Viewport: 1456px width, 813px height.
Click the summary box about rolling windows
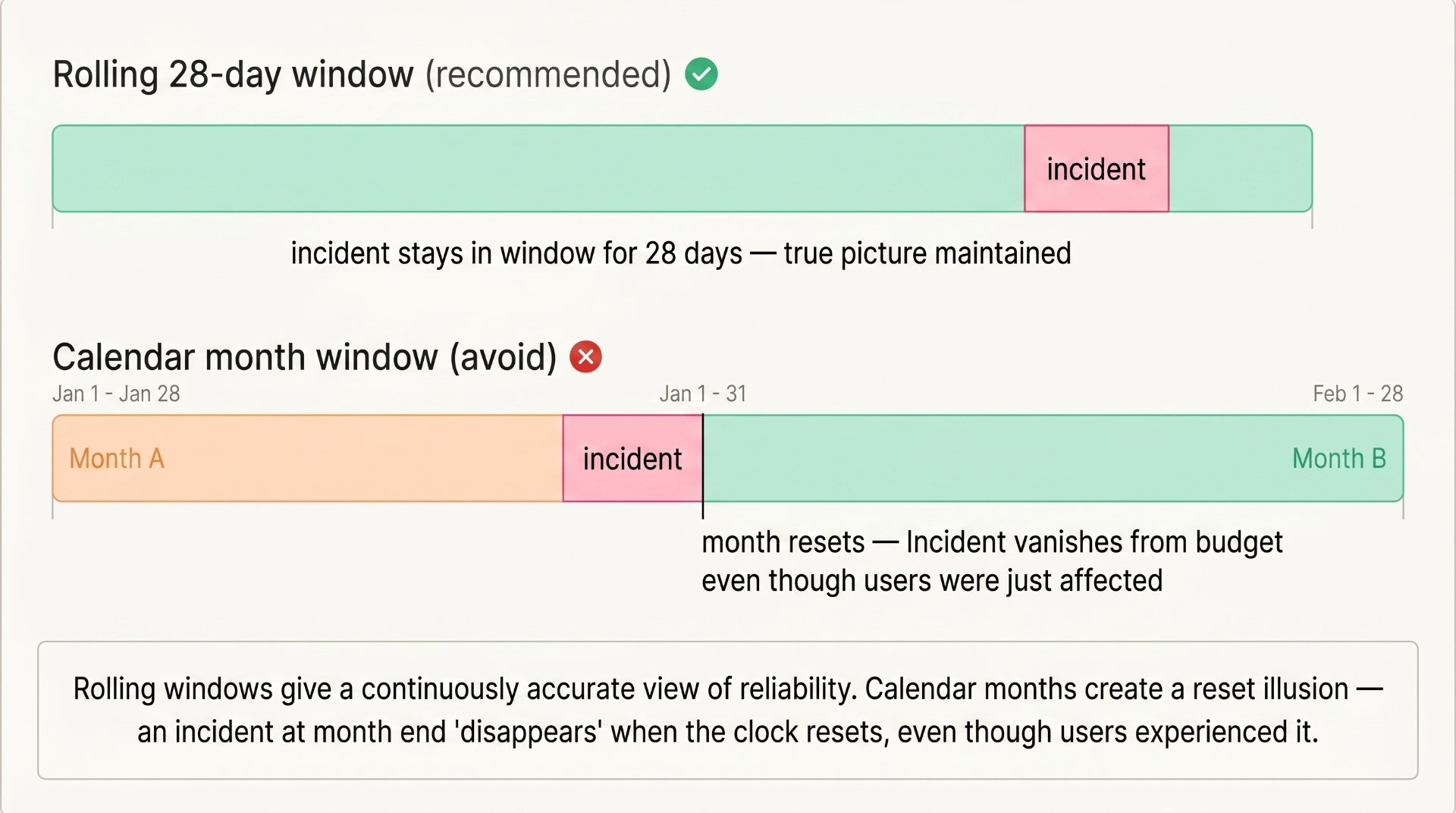point(728,710)
